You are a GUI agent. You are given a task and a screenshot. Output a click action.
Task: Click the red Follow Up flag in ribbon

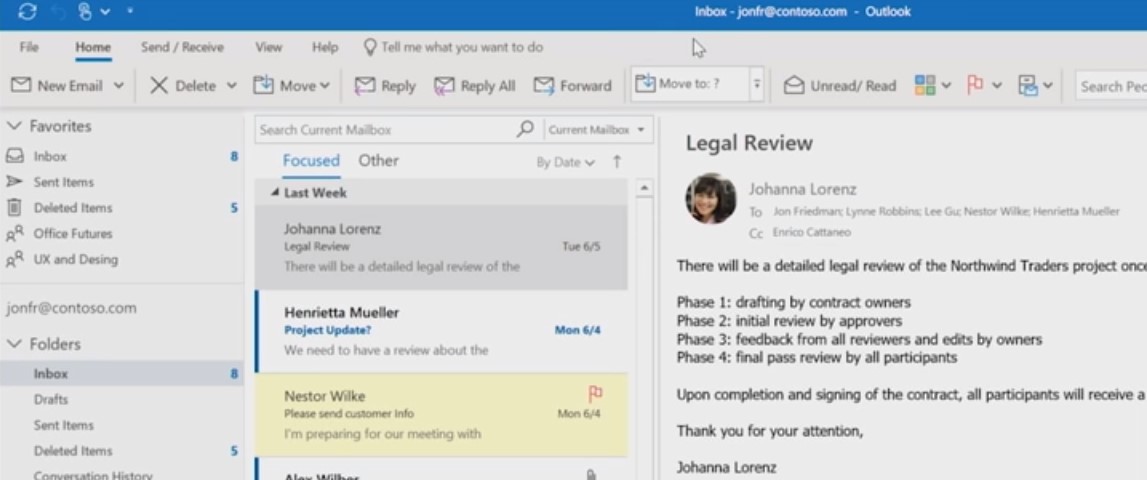(x=974, y=86)
